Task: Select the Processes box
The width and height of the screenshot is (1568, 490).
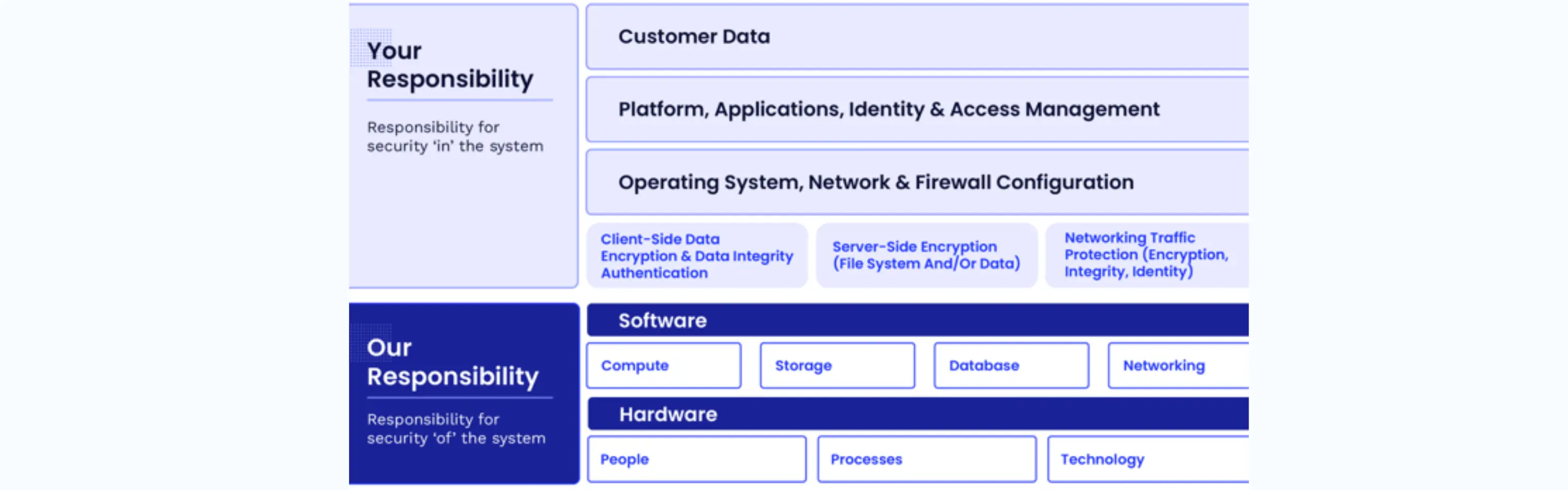Action: pos(927,459)
